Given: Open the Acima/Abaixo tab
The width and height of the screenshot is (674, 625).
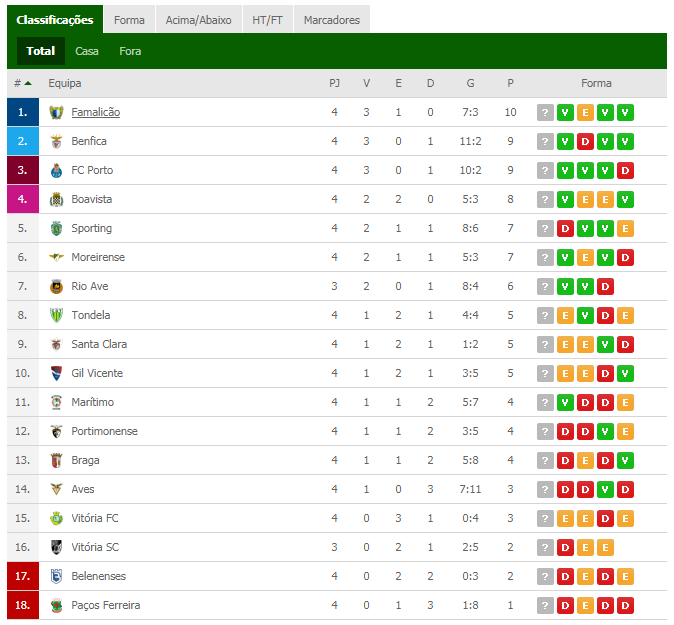Looking at the screenshot, I should tap(199, 20).
